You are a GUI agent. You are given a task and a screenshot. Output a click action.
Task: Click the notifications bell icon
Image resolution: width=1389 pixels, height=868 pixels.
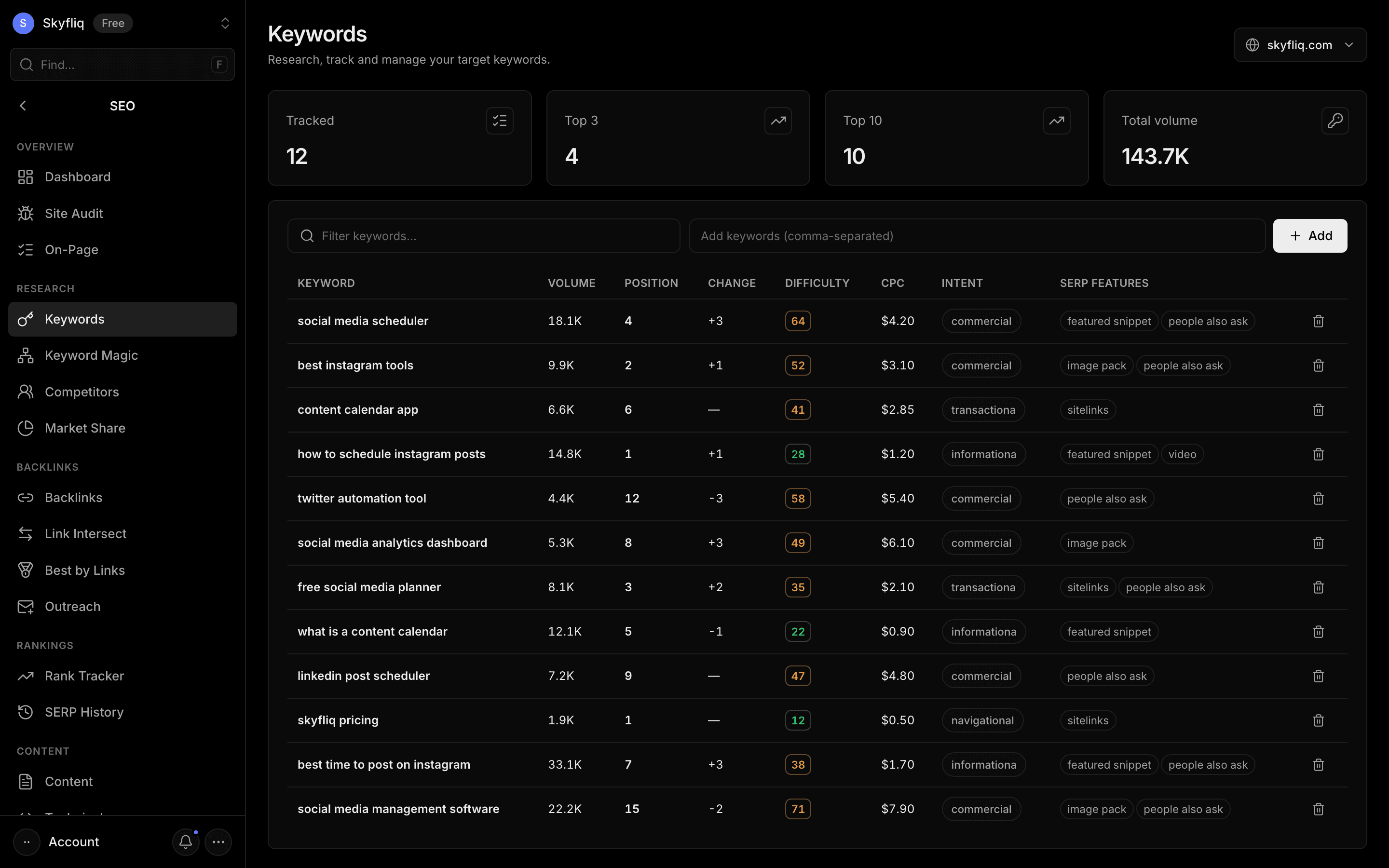(x=185, y=841)
